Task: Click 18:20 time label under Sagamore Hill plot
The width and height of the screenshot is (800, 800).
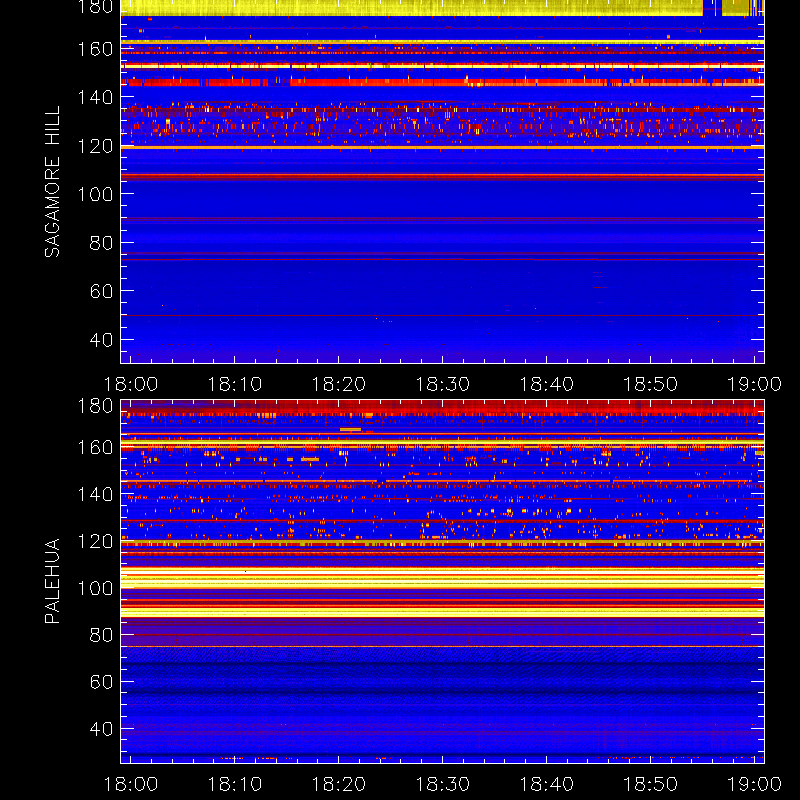Action: click(339, 384)
